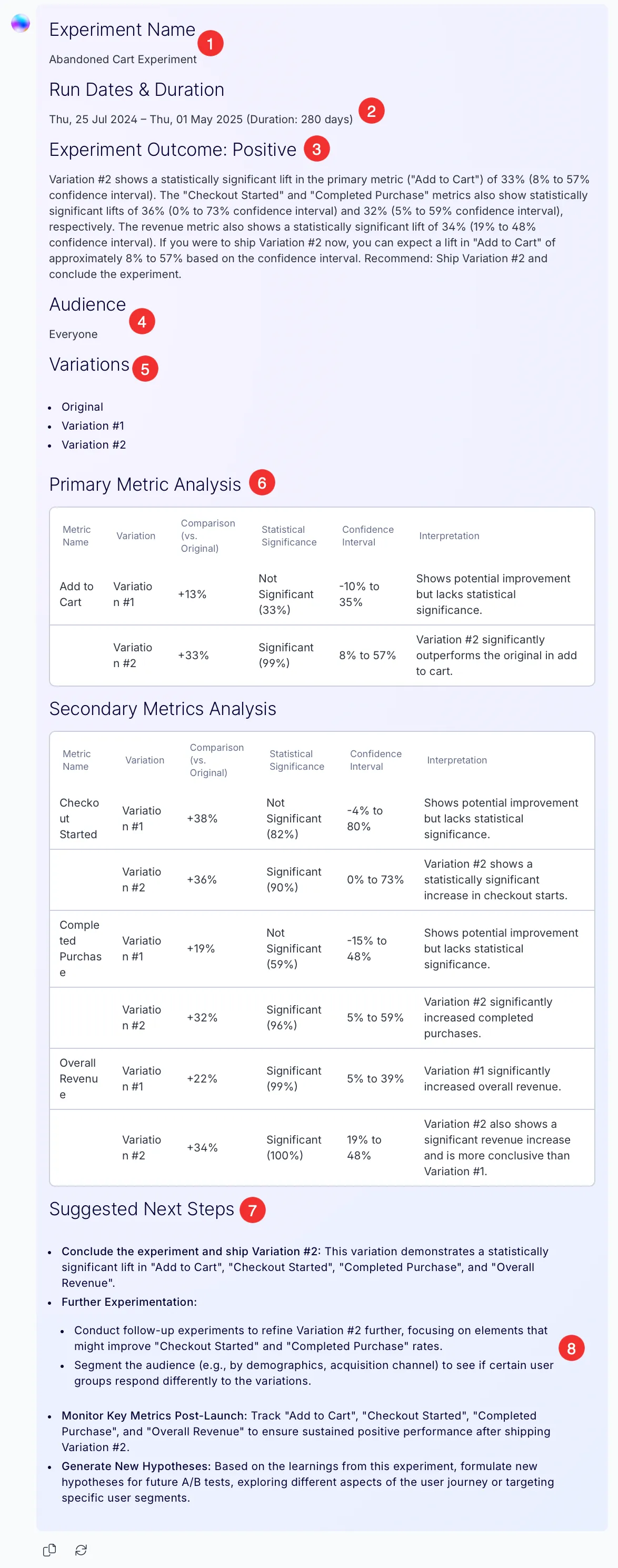Click the Secondary Metrics Analysis heading
The image size is (618, 1568).
point(163,709)
